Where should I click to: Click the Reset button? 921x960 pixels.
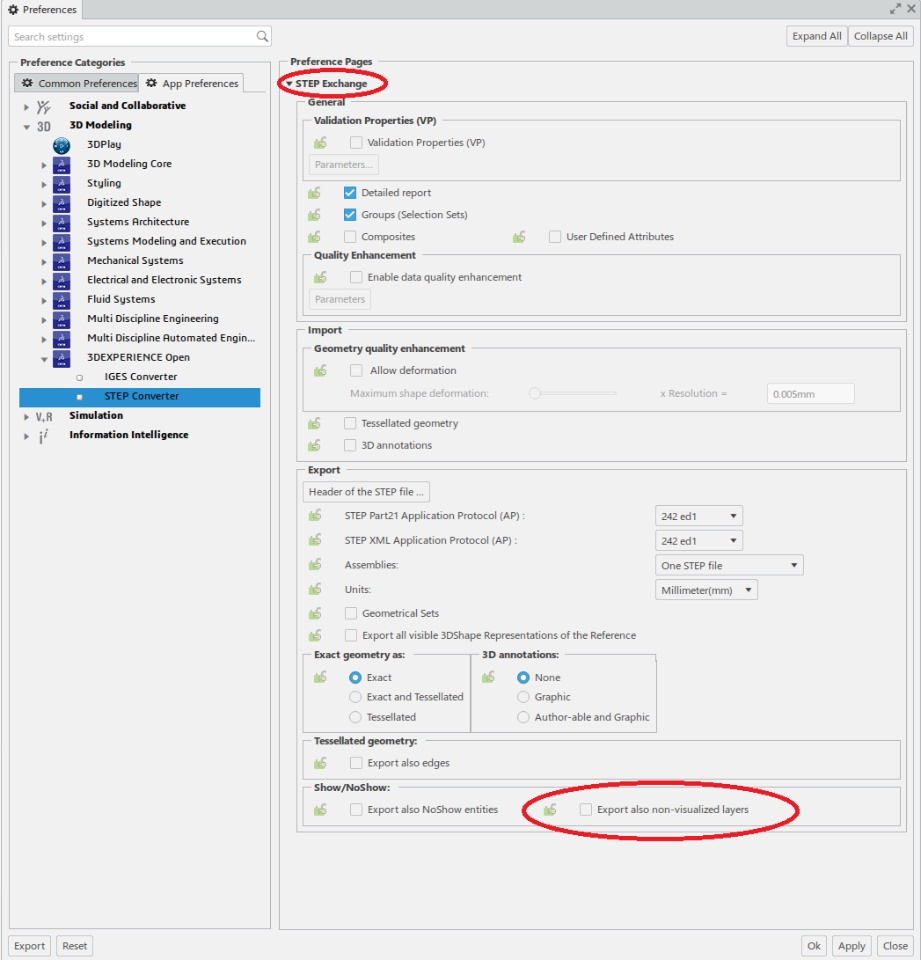(x=75, y=945)
